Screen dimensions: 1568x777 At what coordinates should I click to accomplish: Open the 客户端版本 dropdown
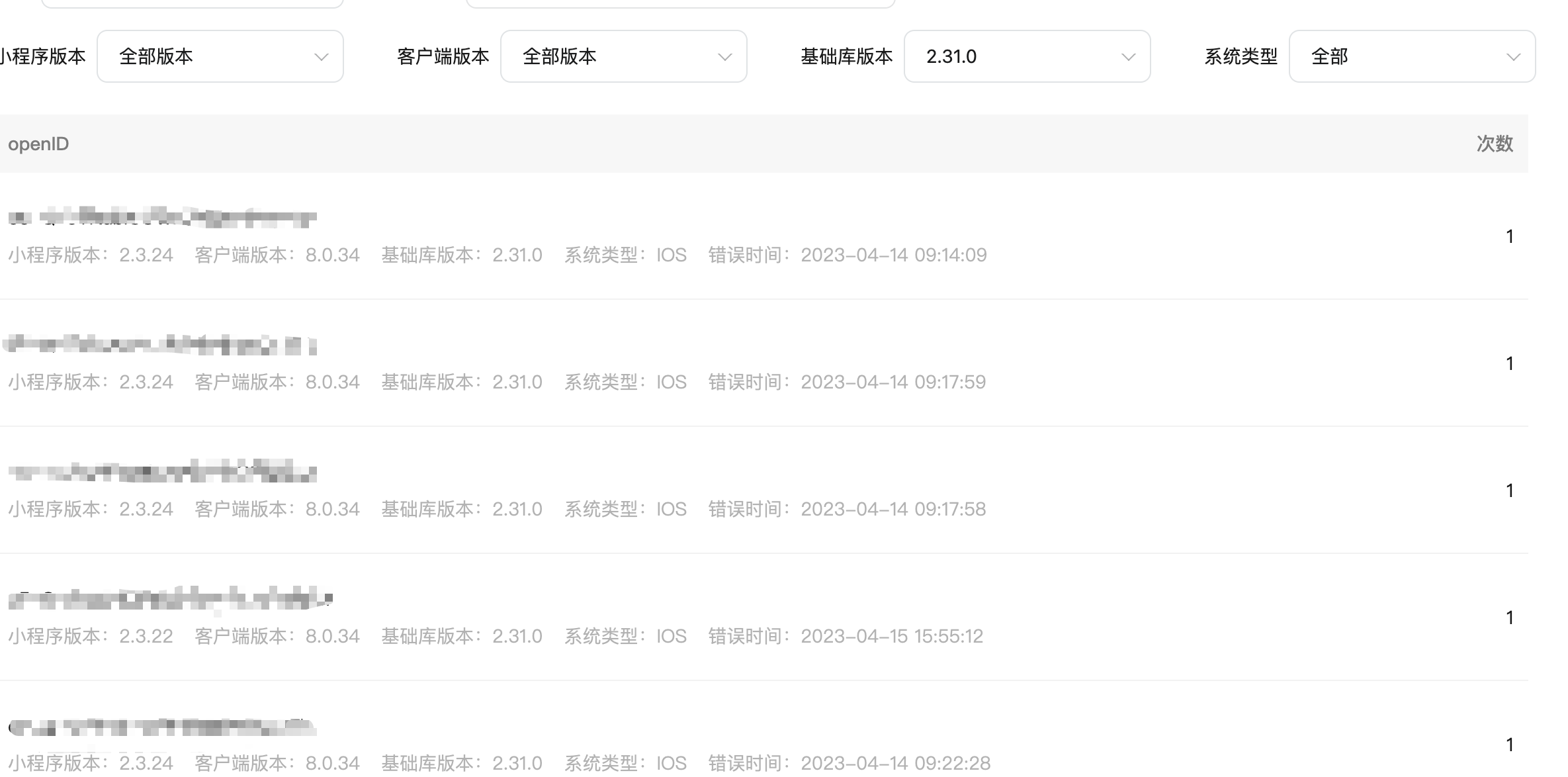(x=623, y=56)
